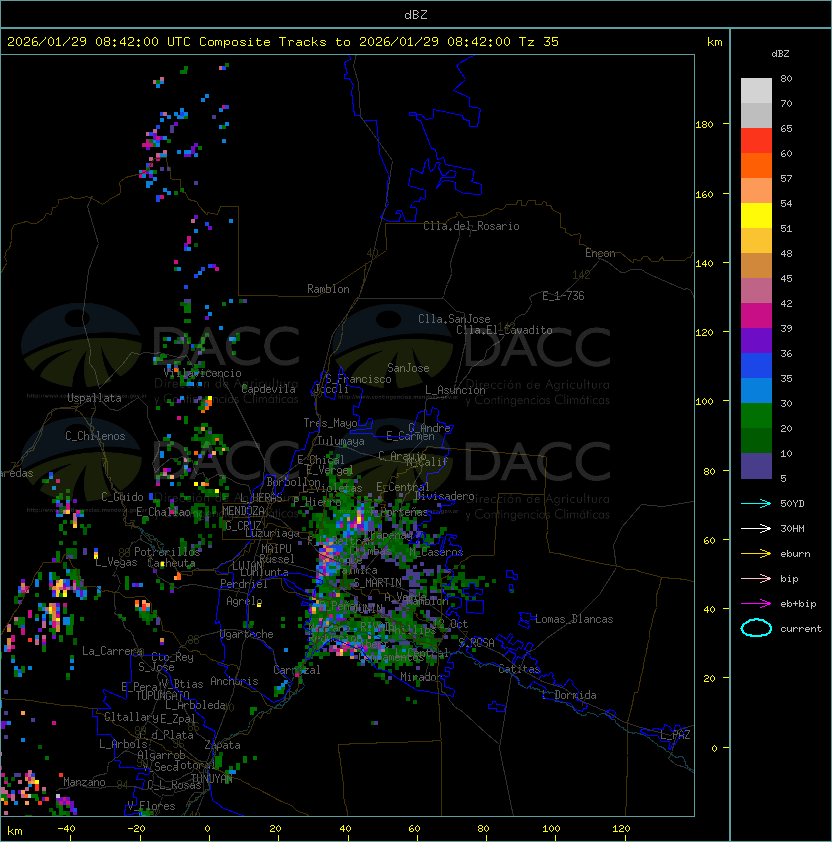Viewport: 832px width, 842px height.
Task: Click the Composite Tracks timestamp header line
Action: click(283, 41)
